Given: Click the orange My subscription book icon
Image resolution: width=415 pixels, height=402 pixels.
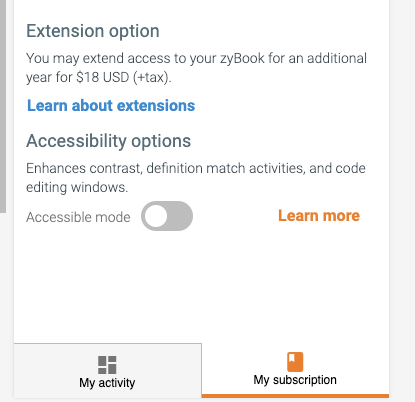Looking at the screenshot, I should click(x=295, y=362).
